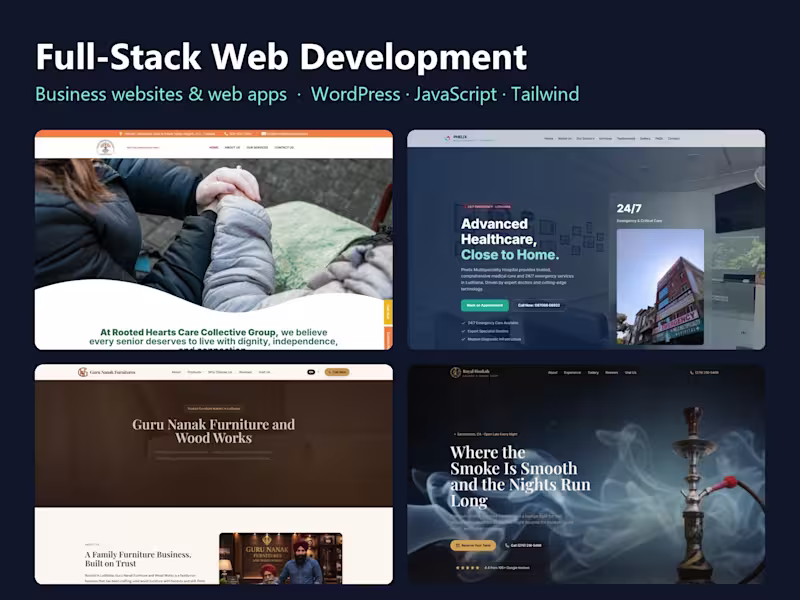The image size is (800, 600).
Task: Click the email envelope icon in the orange bar
Action: [x=263, y=134]
